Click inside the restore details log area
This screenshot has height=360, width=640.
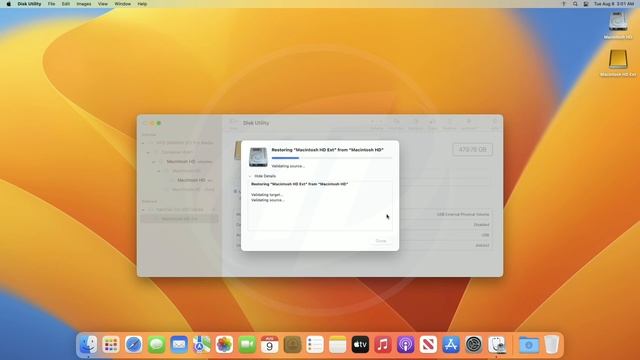(320, 205)
